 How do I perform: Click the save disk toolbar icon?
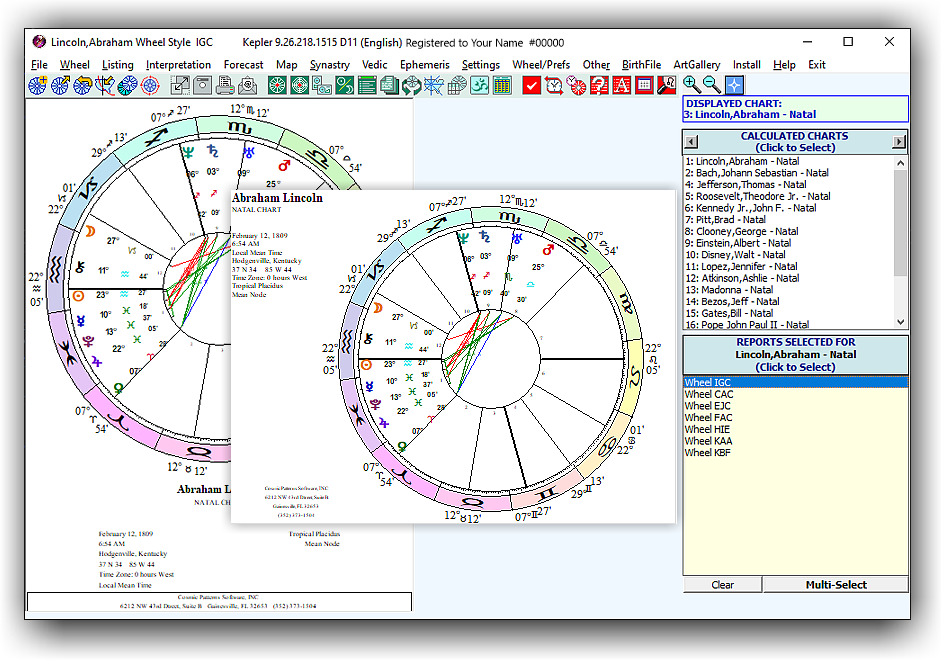pyautogui.click(x=202, y=86)
